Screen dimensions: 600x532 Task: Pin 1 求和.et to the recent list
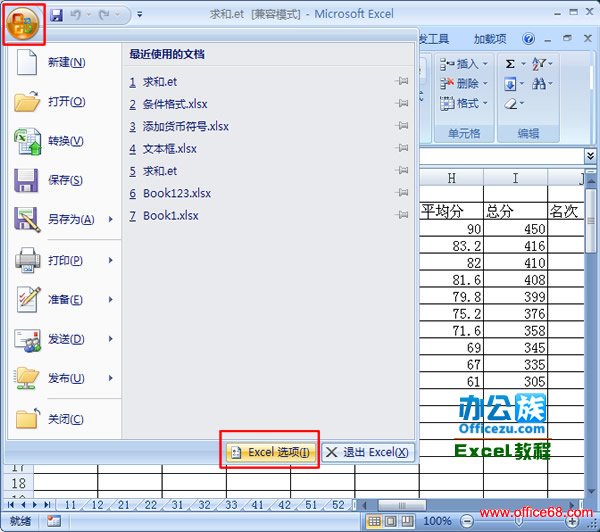401,81
